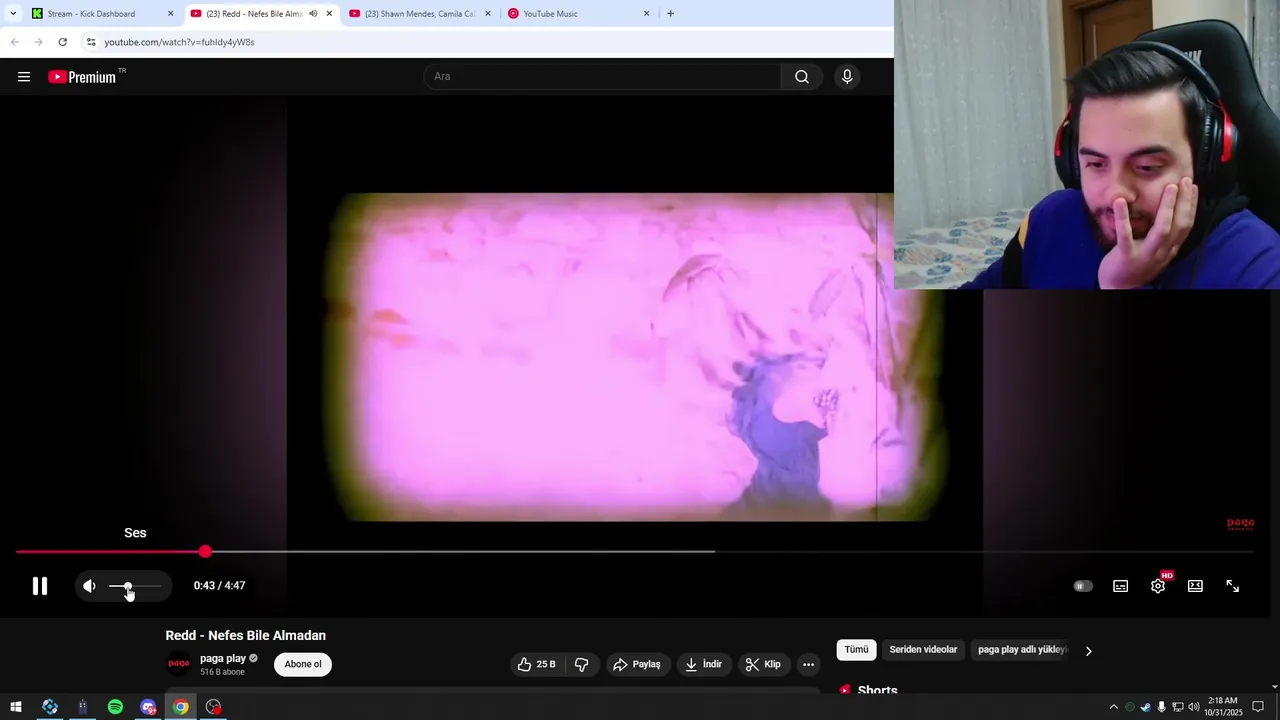1280x720 pixels.
Task: Open Chrome tab search dropdown arrow
Action: click(x=12, y=14)
